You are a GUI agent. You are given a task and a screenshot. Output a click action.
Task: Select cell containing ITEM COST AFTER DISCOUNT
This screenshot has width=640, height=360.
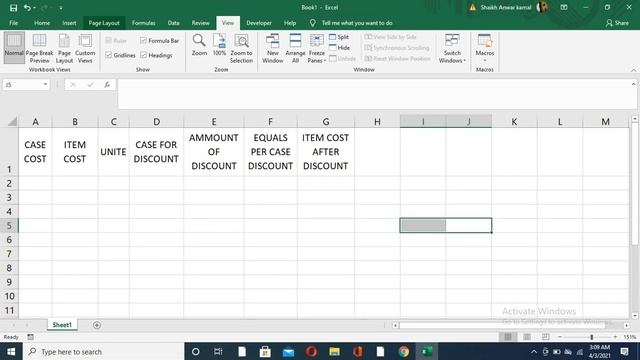click(326, 152)
